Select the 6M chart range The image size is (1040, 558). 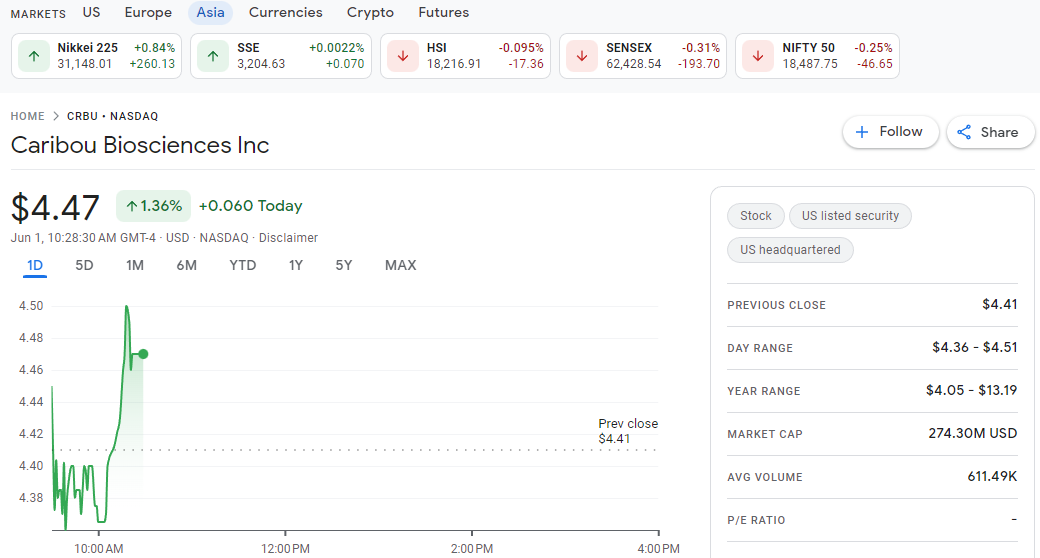pyautogui.click(x=186, y=265)
